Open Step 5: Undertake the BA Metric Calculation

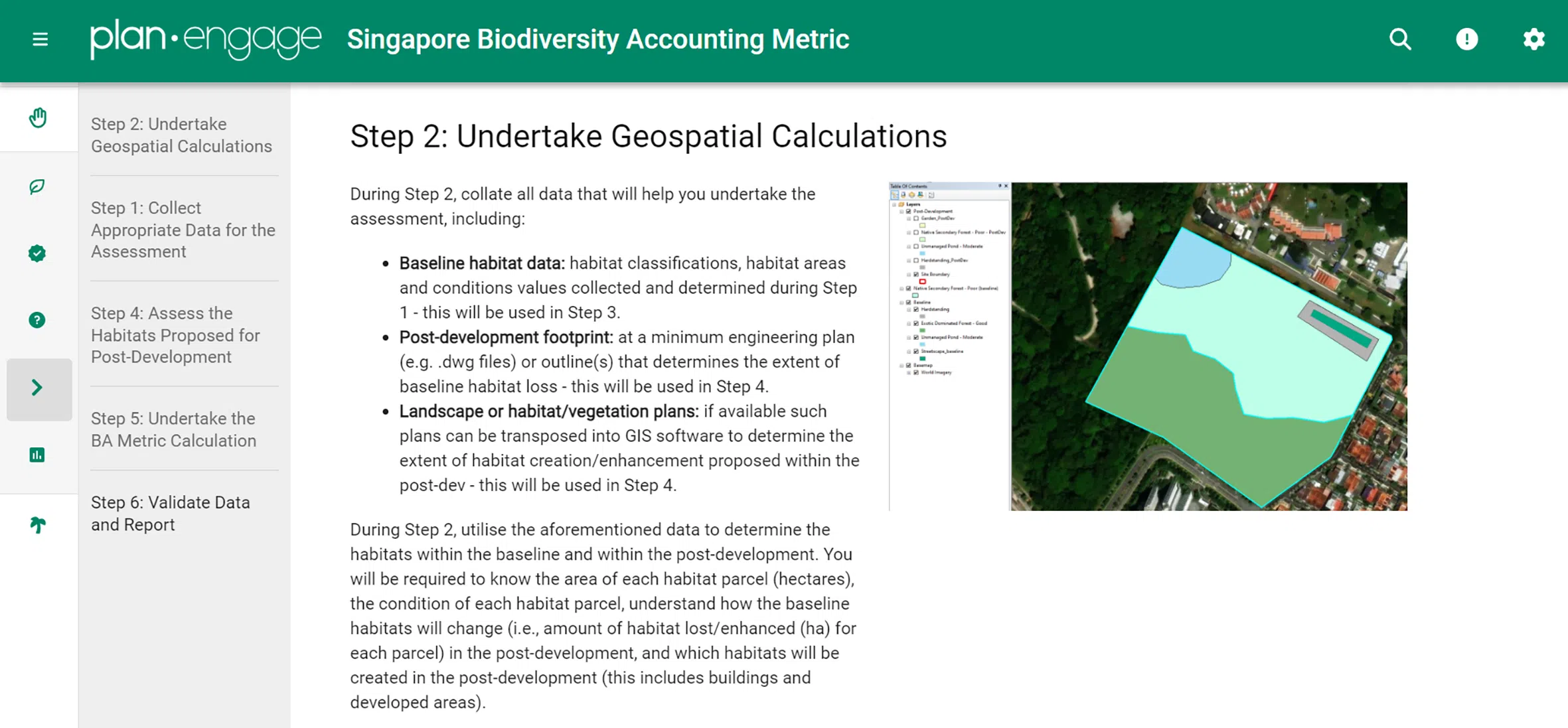(173, 429)
